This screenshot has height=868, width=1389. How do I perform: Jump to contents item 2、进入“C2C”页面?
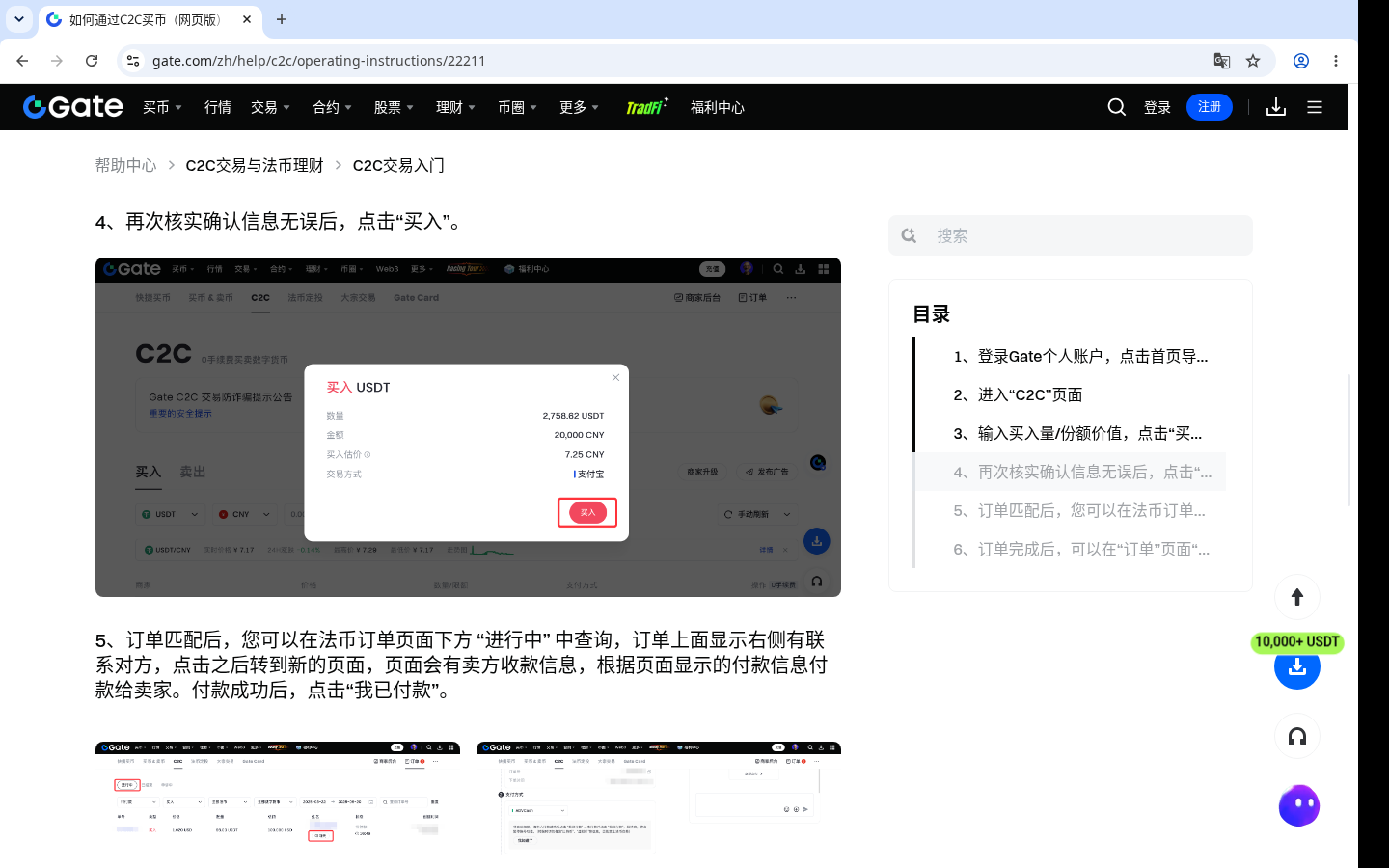pos(1018,394)
